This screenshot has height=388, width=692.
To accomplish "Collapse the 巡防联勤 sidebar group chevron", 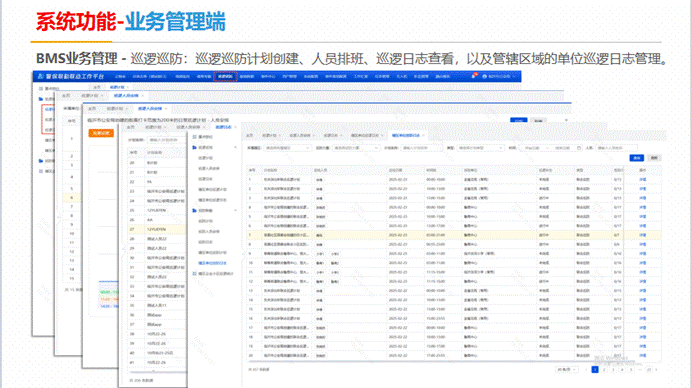I will point(235,211).
